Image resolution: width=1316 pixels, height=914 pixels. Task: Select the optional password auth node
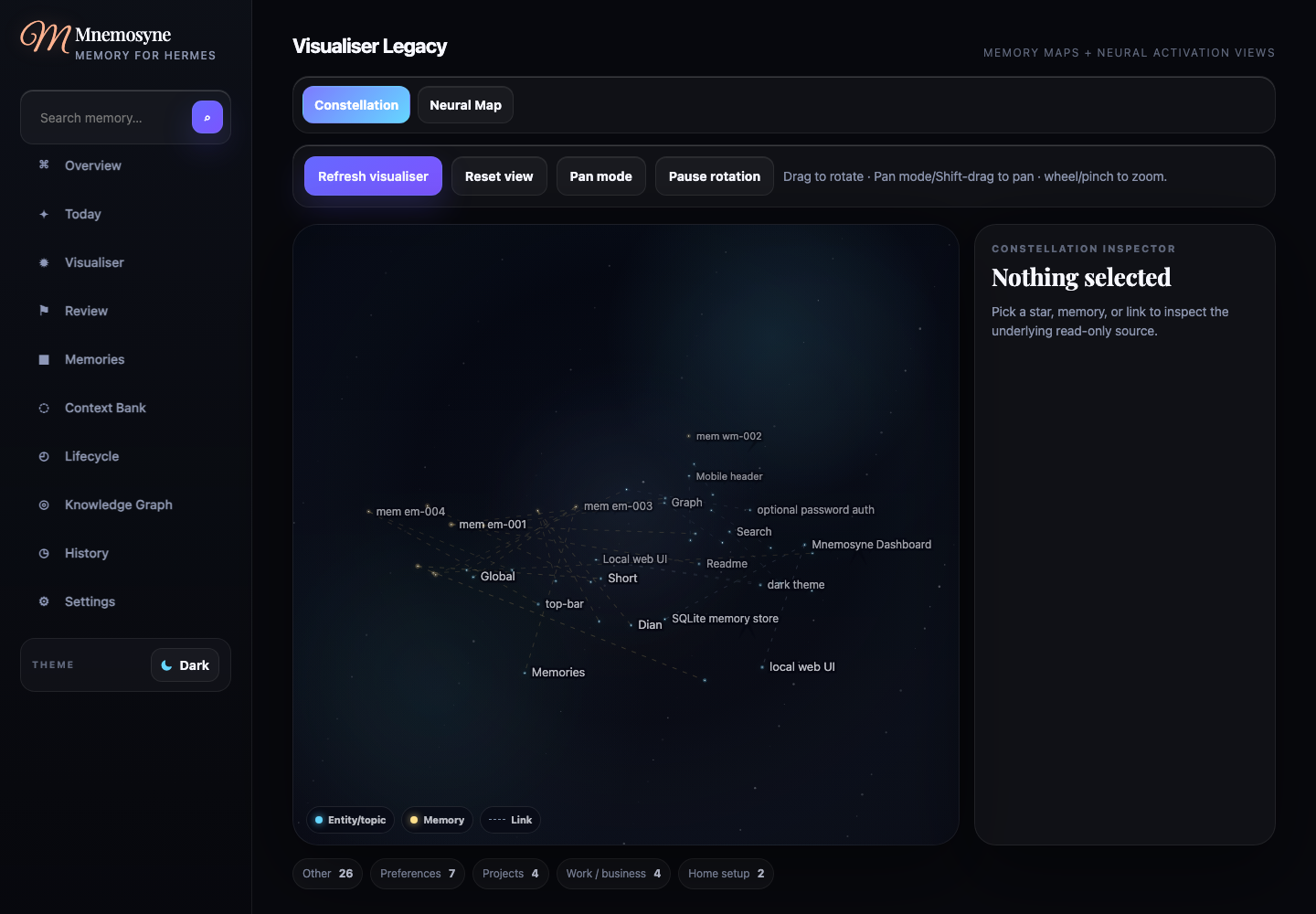(x=750, y=510)
